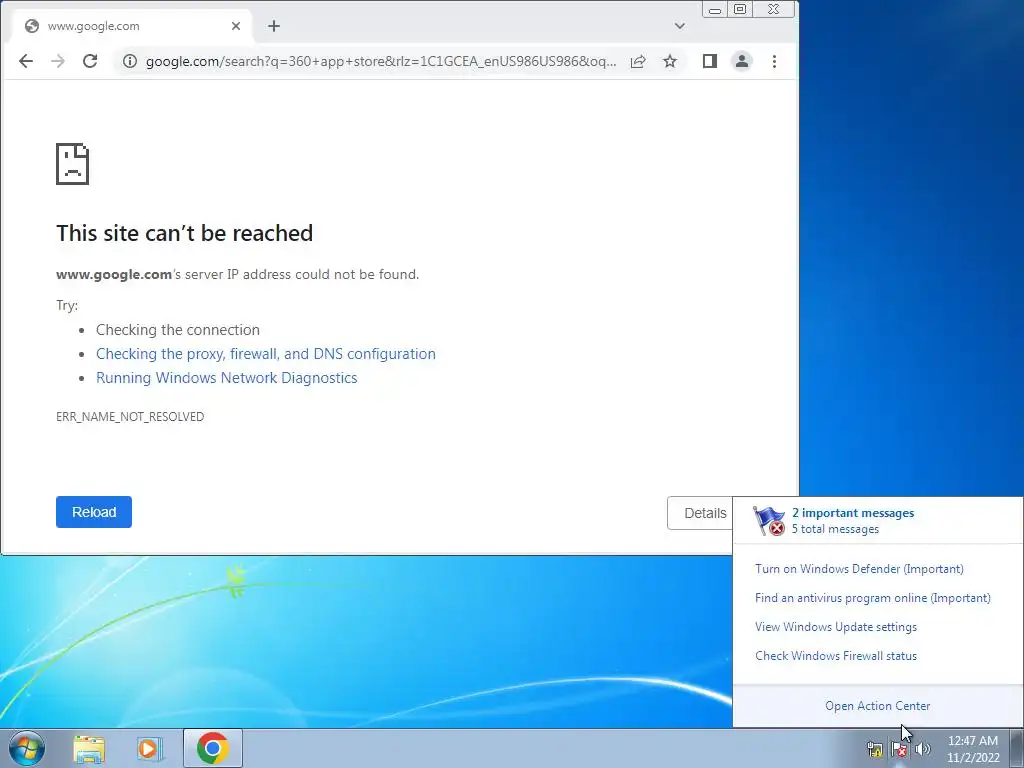View Windows Update settings link
1024x768 pixels.
pos(836,627)
